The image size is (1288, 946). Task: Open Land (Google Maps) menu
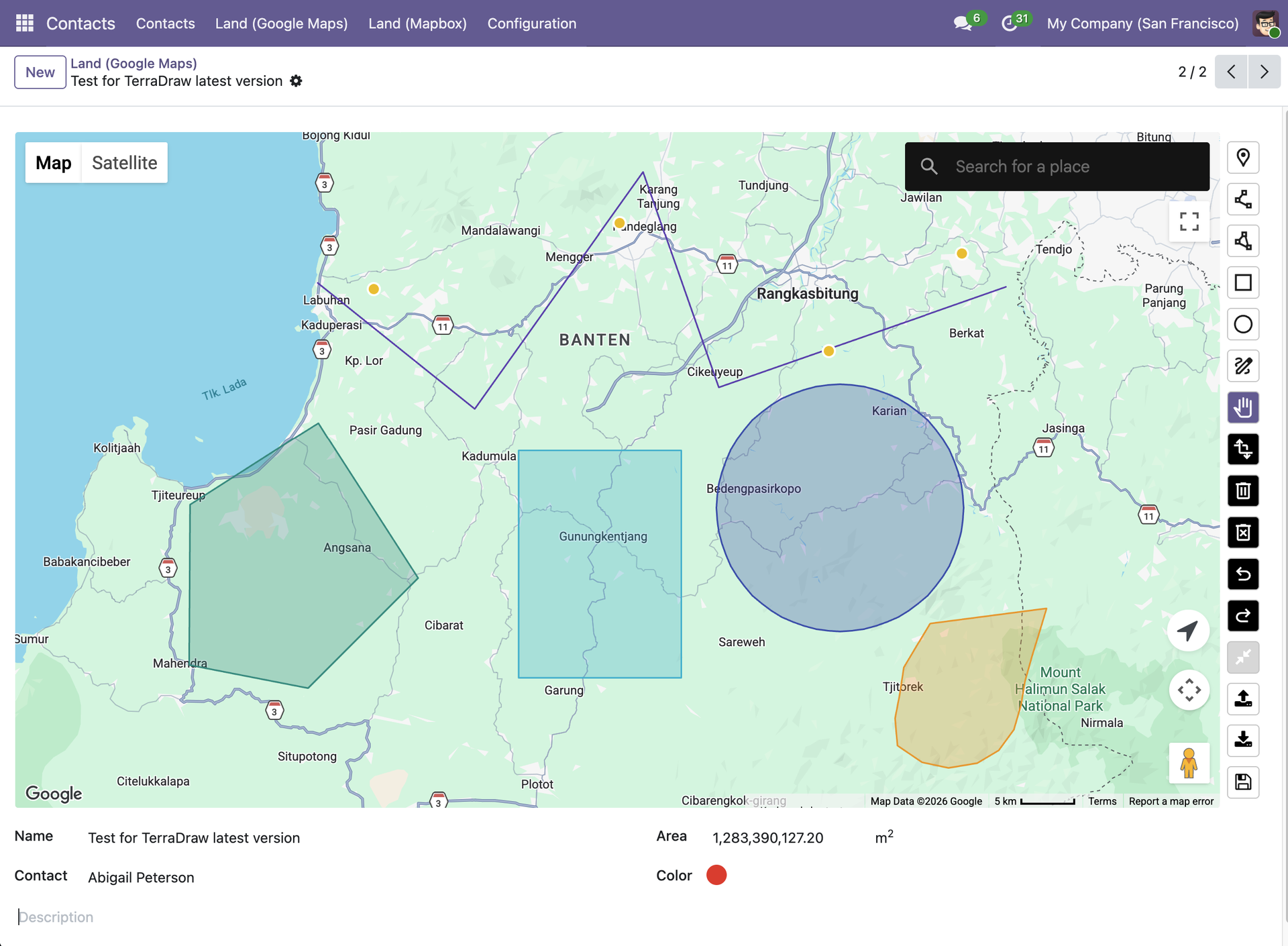click(x=282, y=23)
